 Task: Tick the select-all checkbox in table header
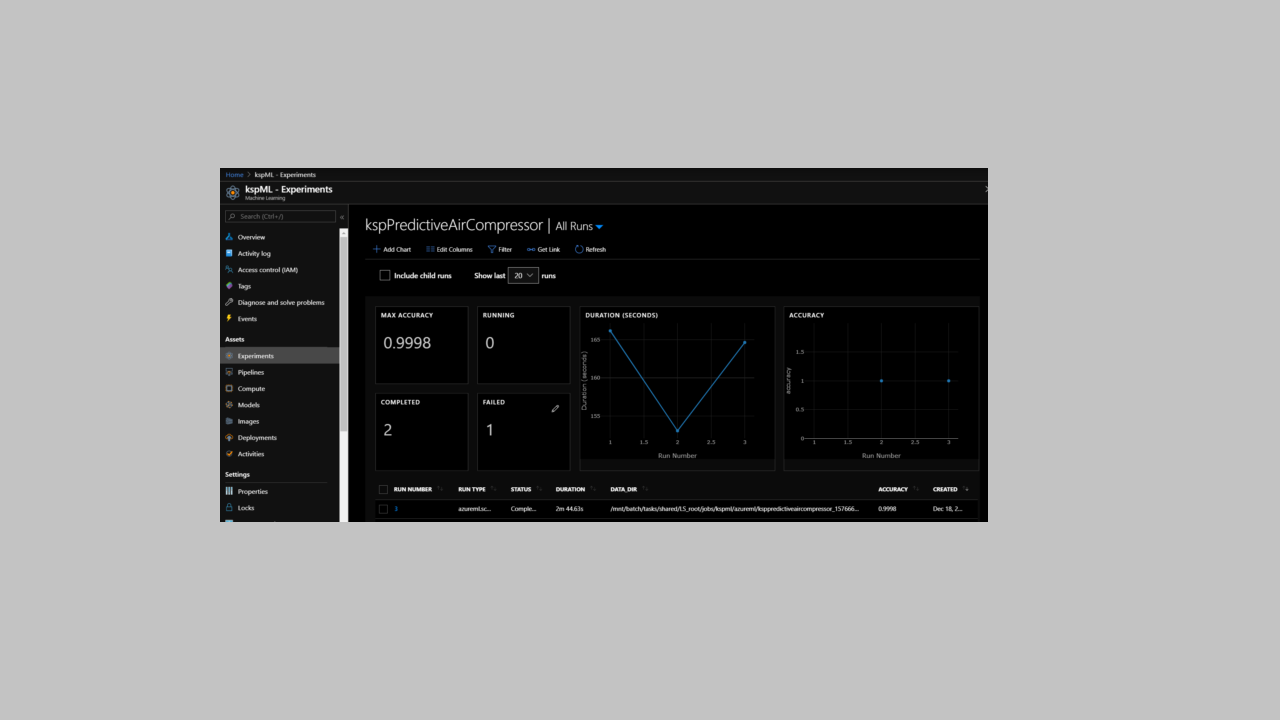pyautogui.click(x=383, y=490)
